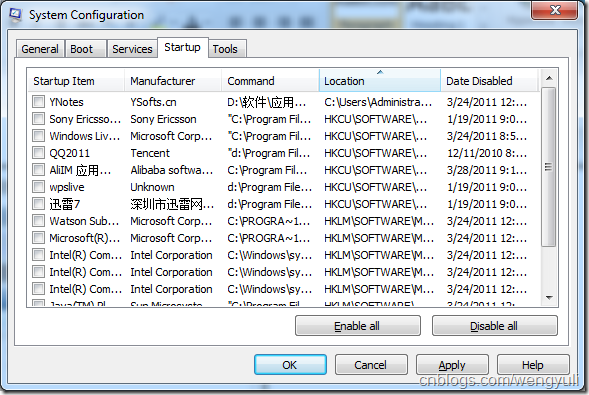Toggle the Watson Sub... startup checkbox
Screen dimensions: 589x395
point(38,221)
